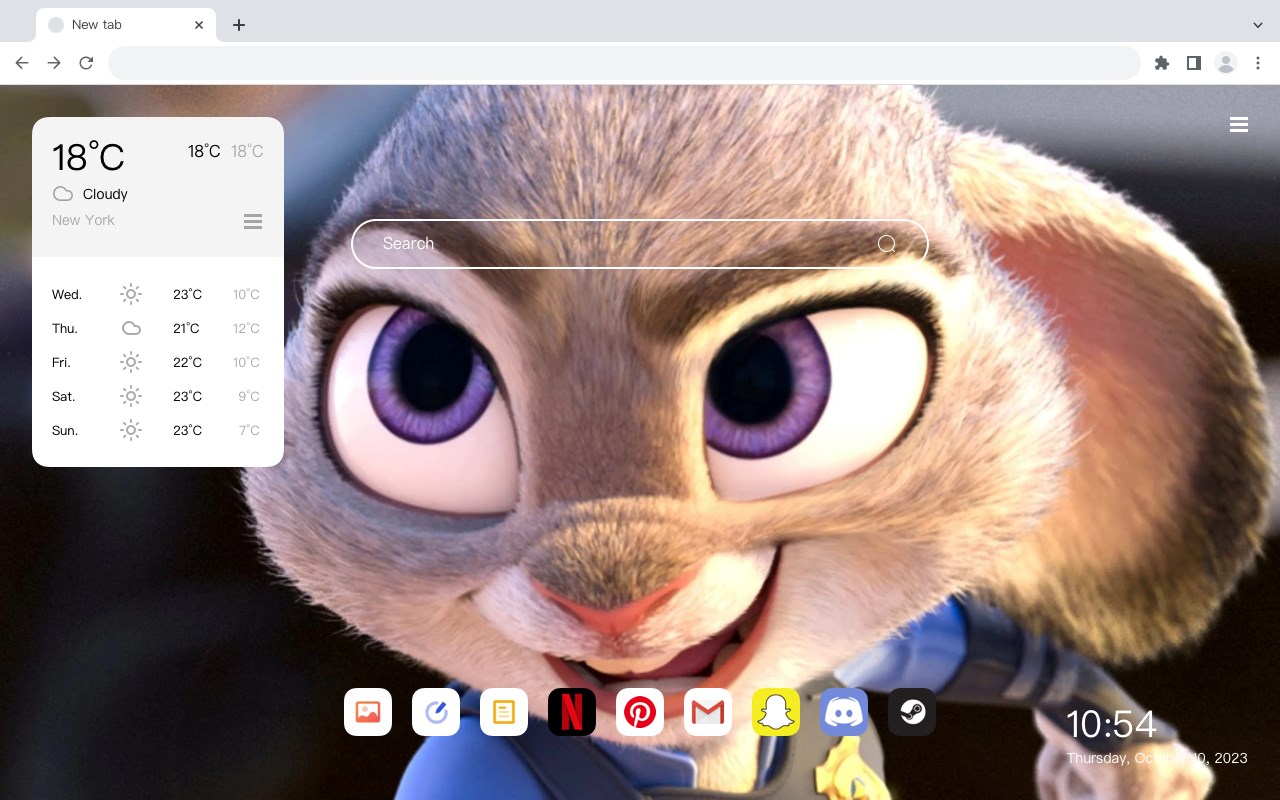
Task: Focus the browser address bar
Action: coord(624,63)
